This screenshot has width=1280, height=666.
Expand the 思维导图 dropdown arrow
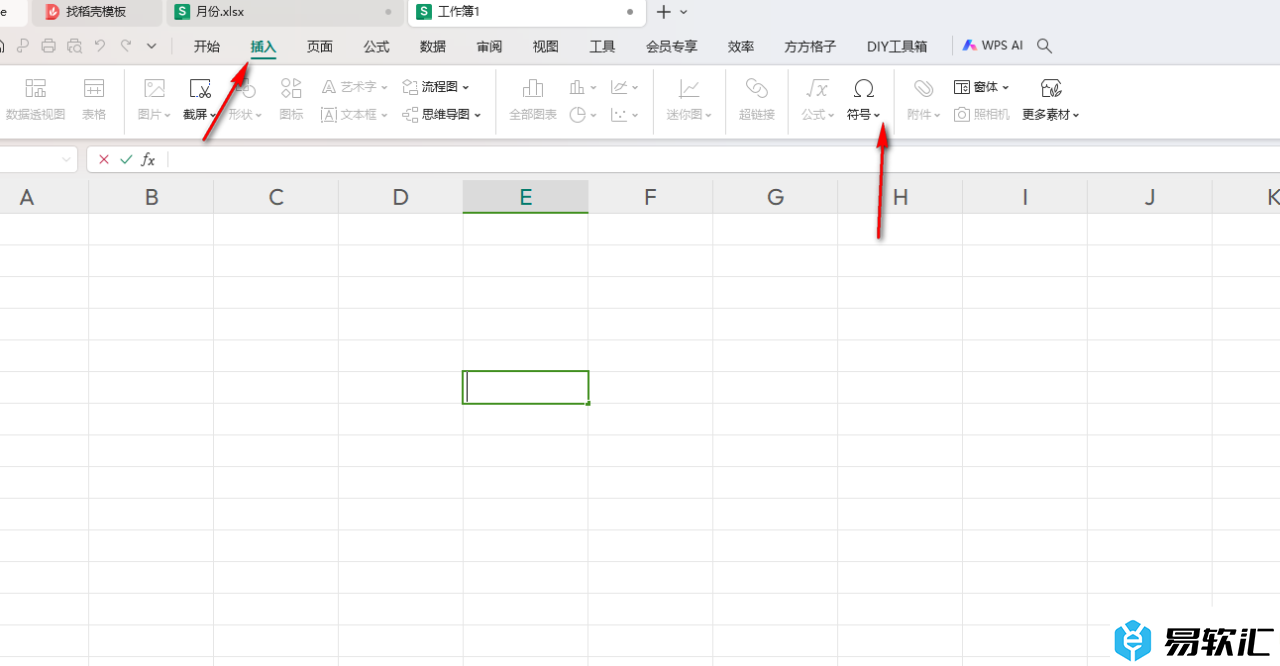coord(478,116)
